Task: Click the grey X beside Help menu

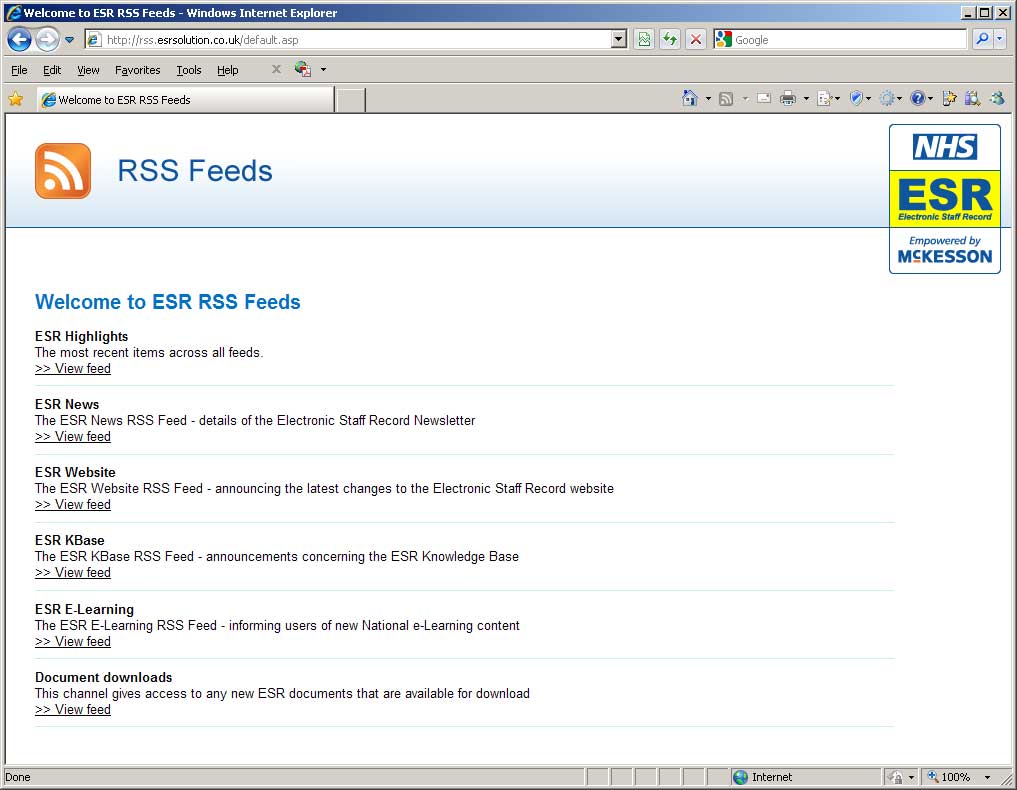Action: point(276,69)
